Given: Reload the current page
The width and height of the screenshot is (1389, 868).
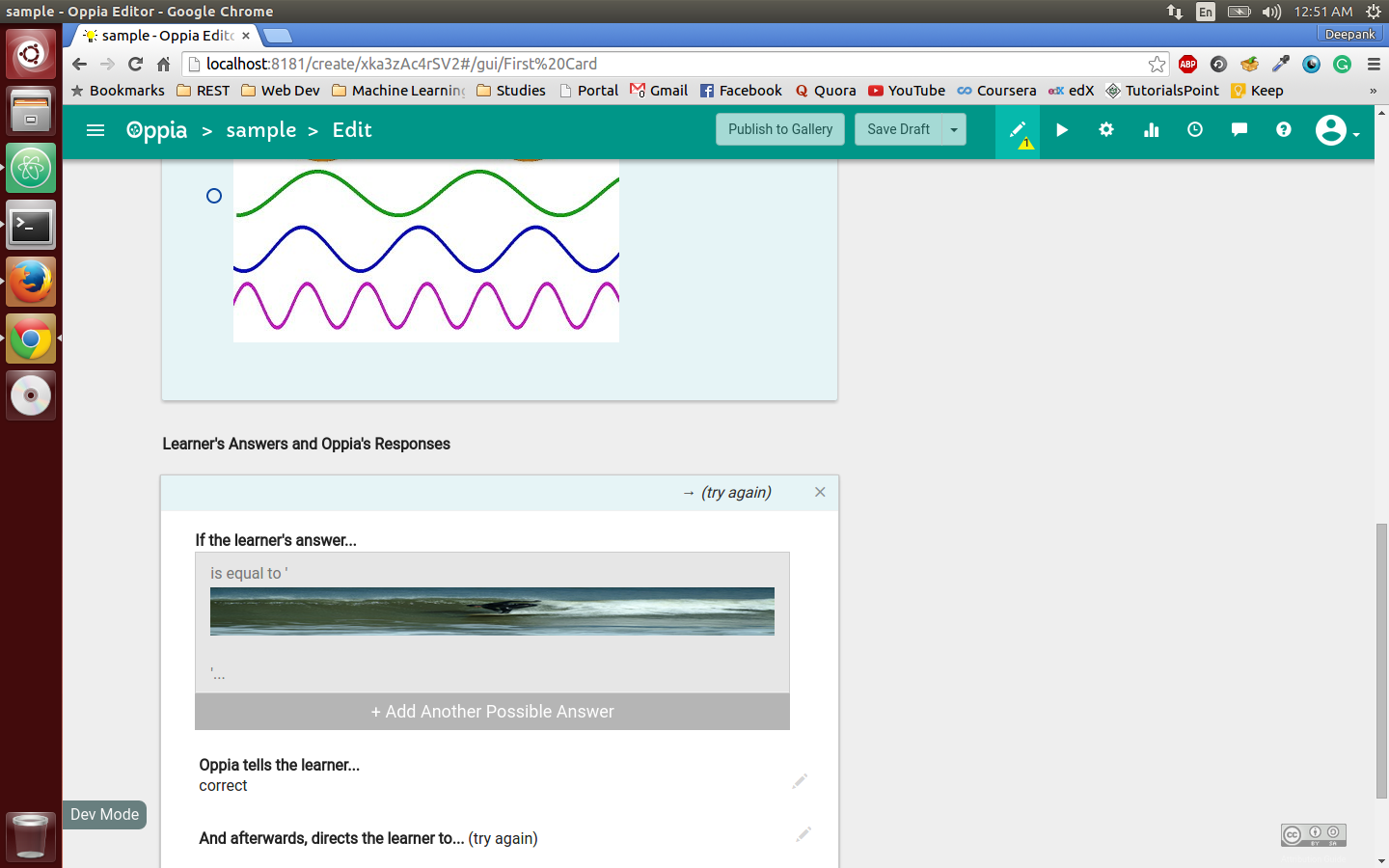Looking at the screenshot, I should coord(136,64).
